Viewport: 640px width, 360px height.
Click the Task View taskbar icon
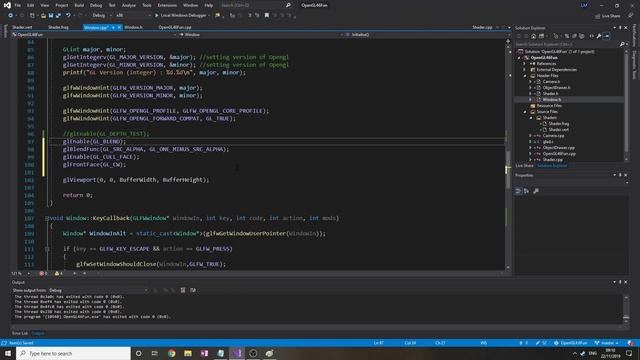click(x=155, y=353)
